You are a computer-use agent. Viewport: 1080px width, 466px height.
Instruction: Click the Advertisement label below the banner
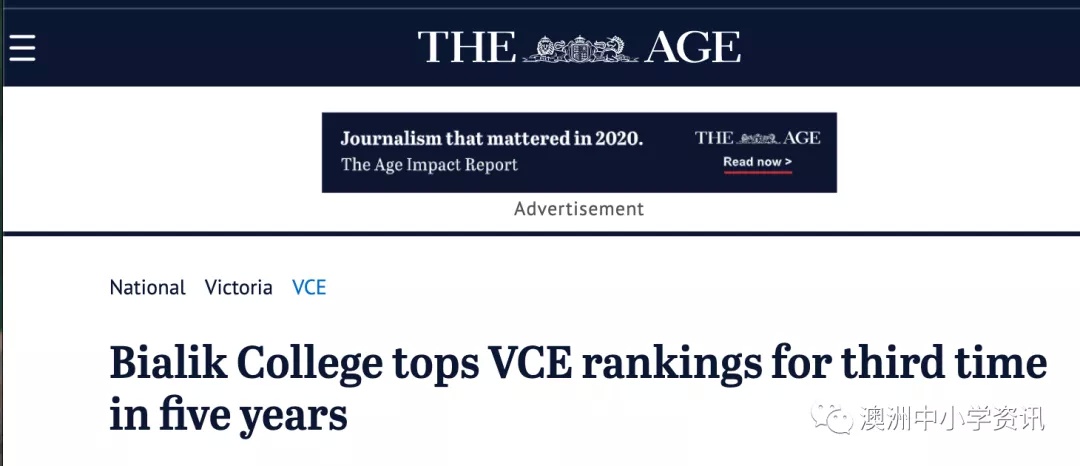tap(579, 209)
